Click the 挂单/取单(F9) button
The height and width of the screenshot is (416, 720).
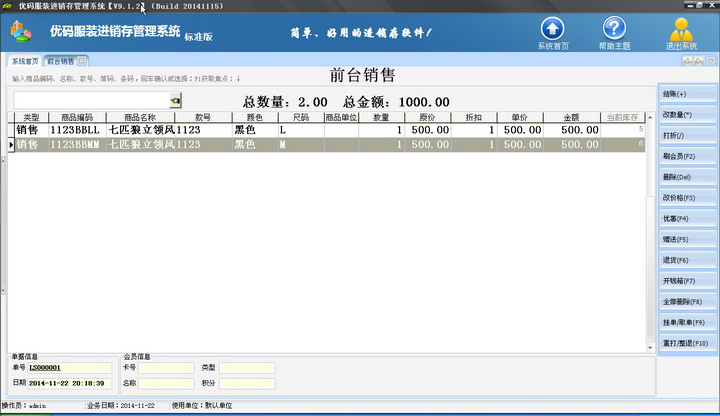coord(687,322)
